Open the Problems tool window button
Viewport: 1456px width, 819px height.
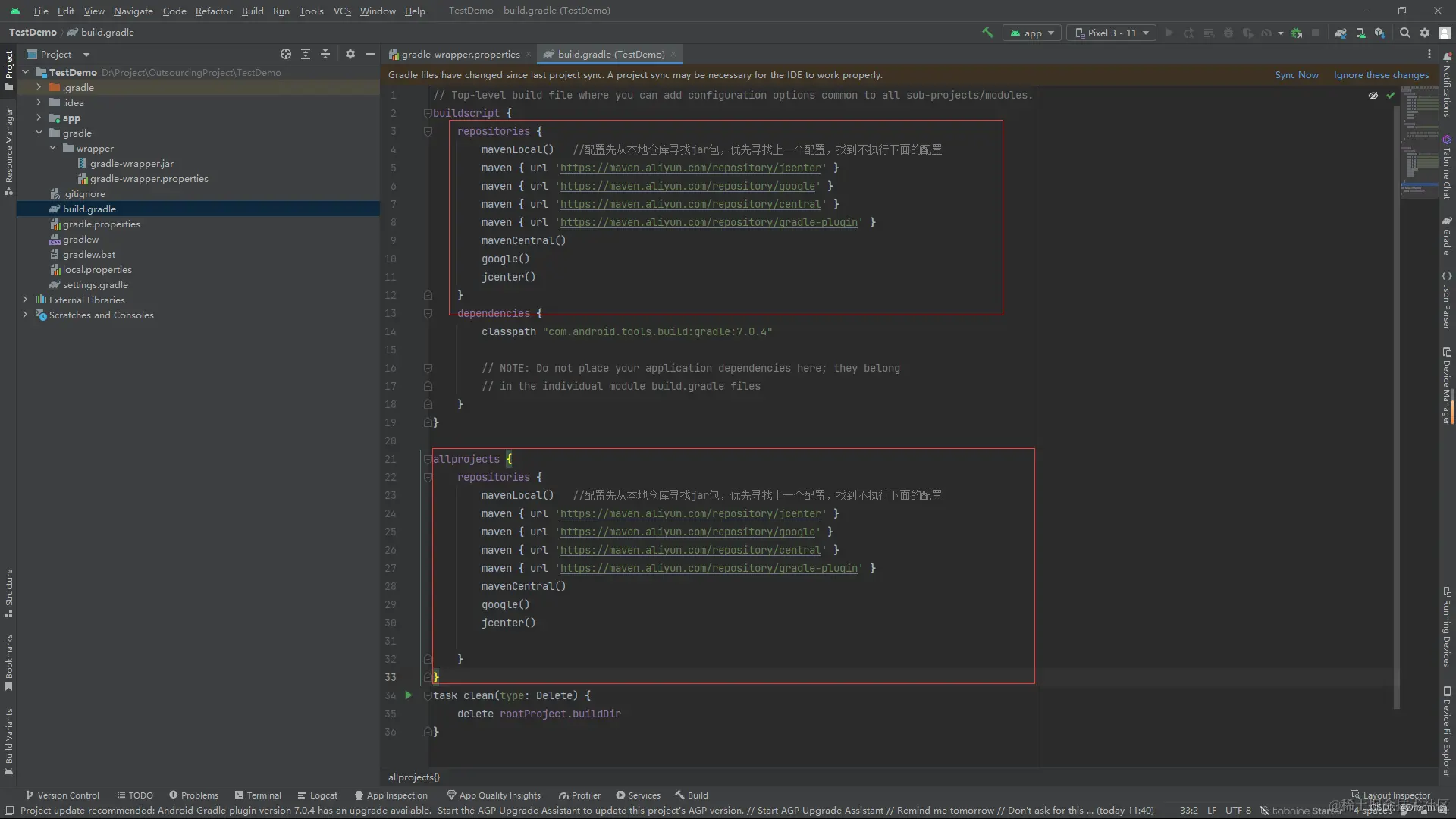(193, 795)
